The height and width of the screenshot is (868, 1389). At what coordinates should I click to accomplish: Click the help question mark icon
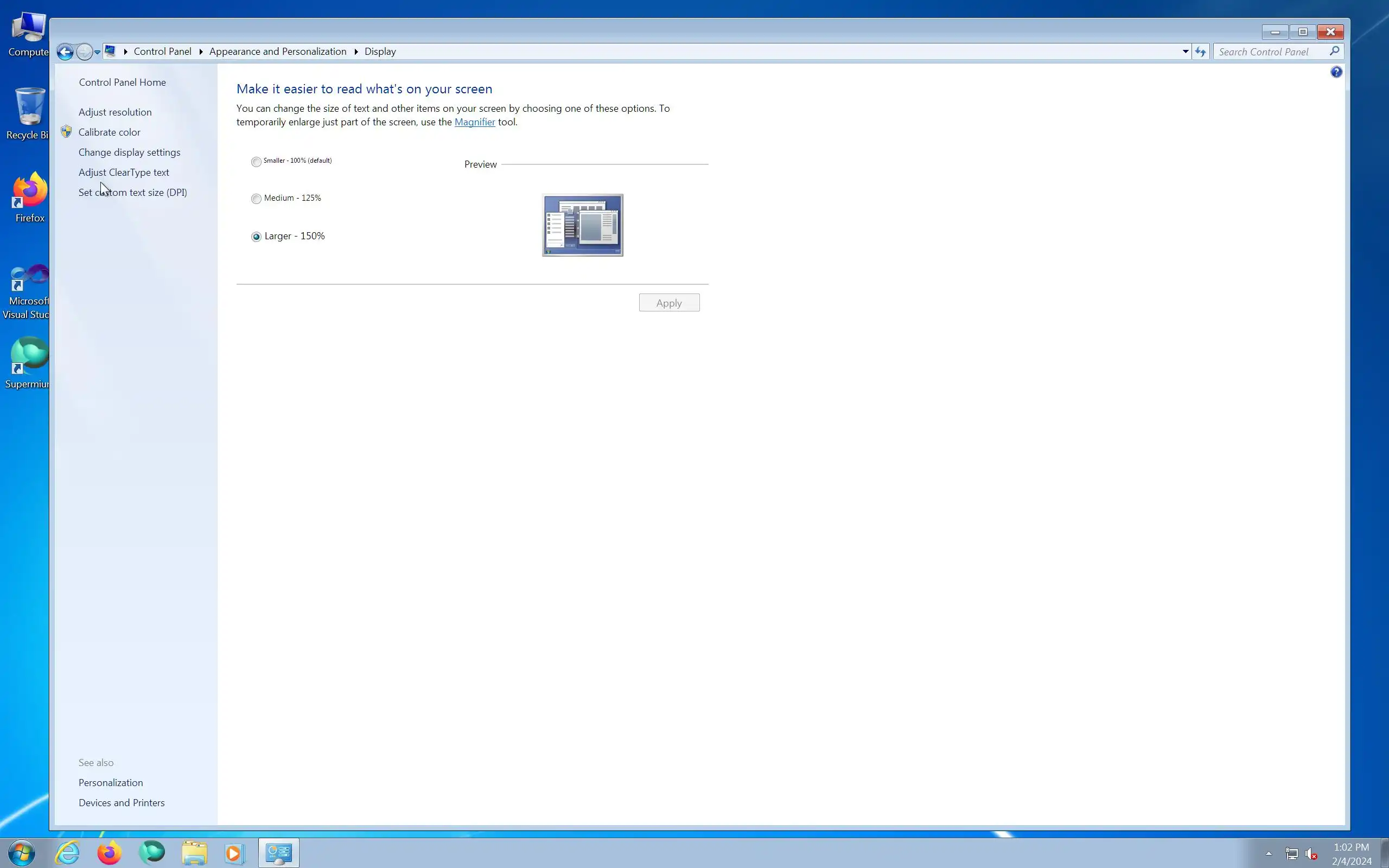1336,72
